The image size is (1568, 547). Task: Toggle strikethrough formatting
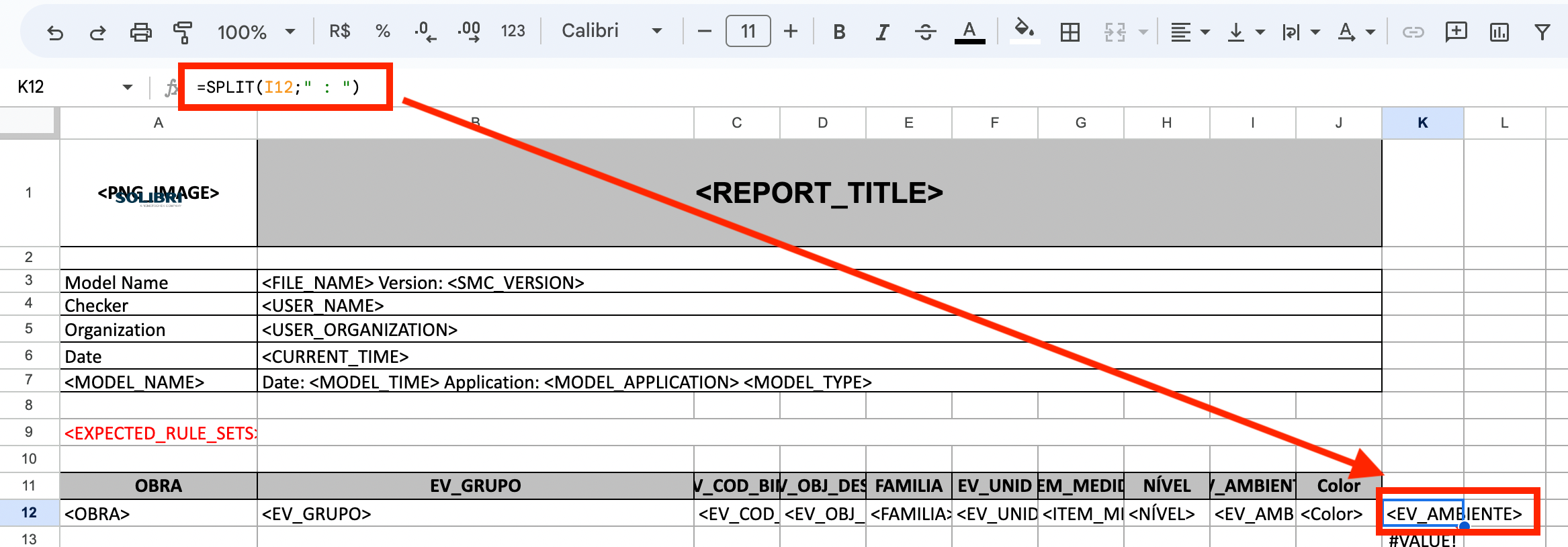point(926,32)
